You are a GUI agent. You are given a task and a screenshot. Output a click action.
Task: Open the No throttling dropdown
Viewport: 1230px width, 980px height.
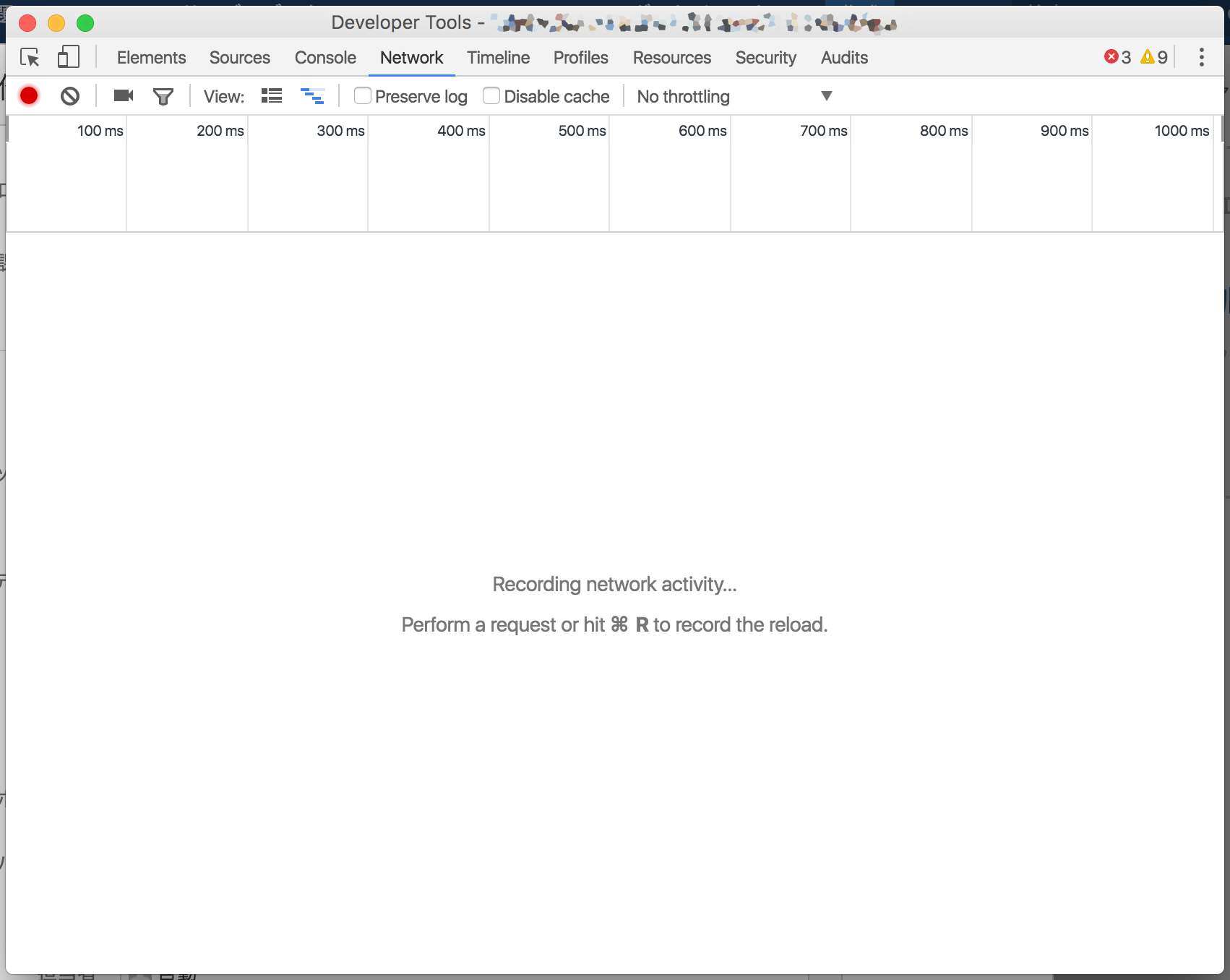coord(682,95)
